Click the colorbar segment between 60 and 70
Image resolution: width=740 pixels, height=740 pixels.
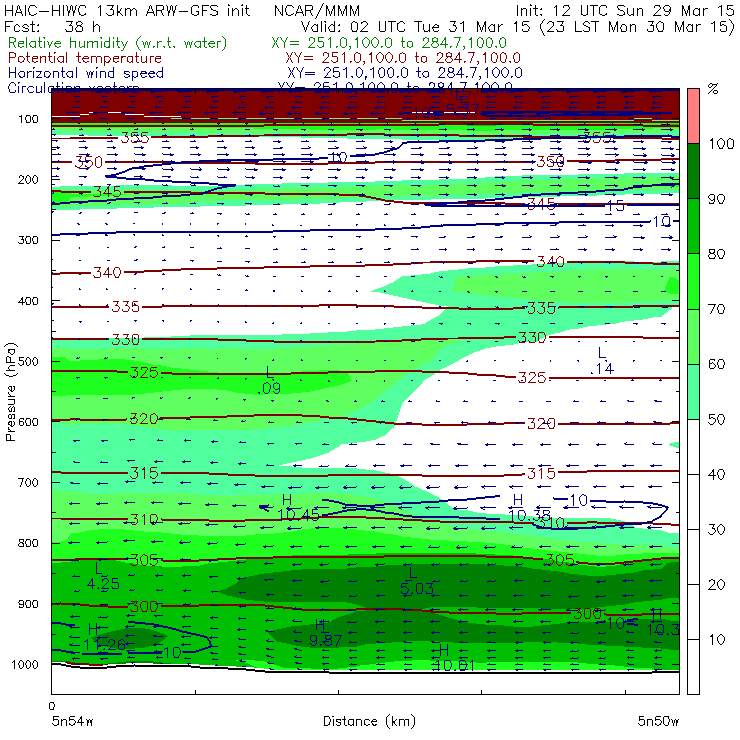coord(693,336)
